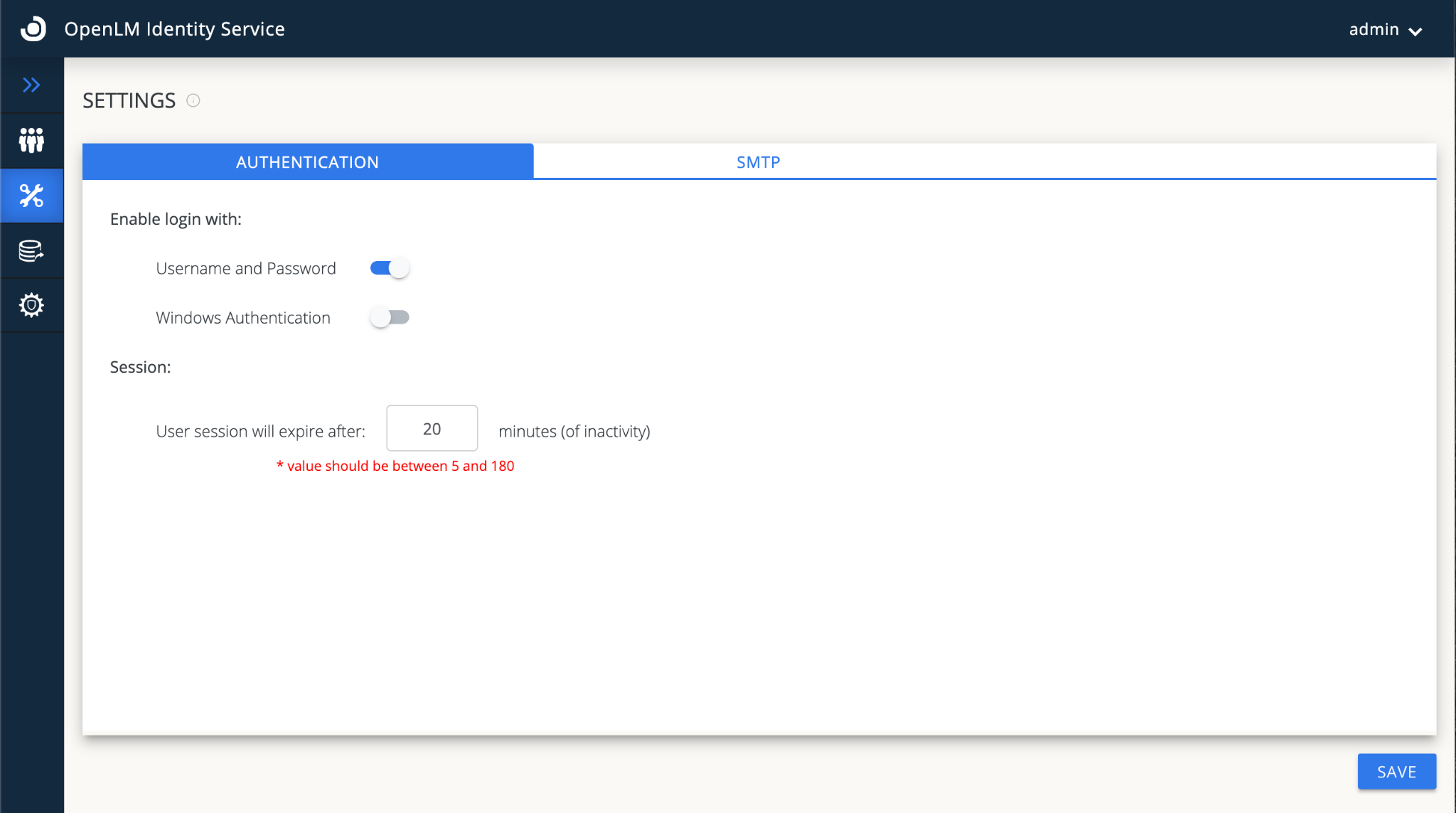1456x813 pixels.
Task: Click the chevron arrow next to admin
Action: [x=1415, y=31]
